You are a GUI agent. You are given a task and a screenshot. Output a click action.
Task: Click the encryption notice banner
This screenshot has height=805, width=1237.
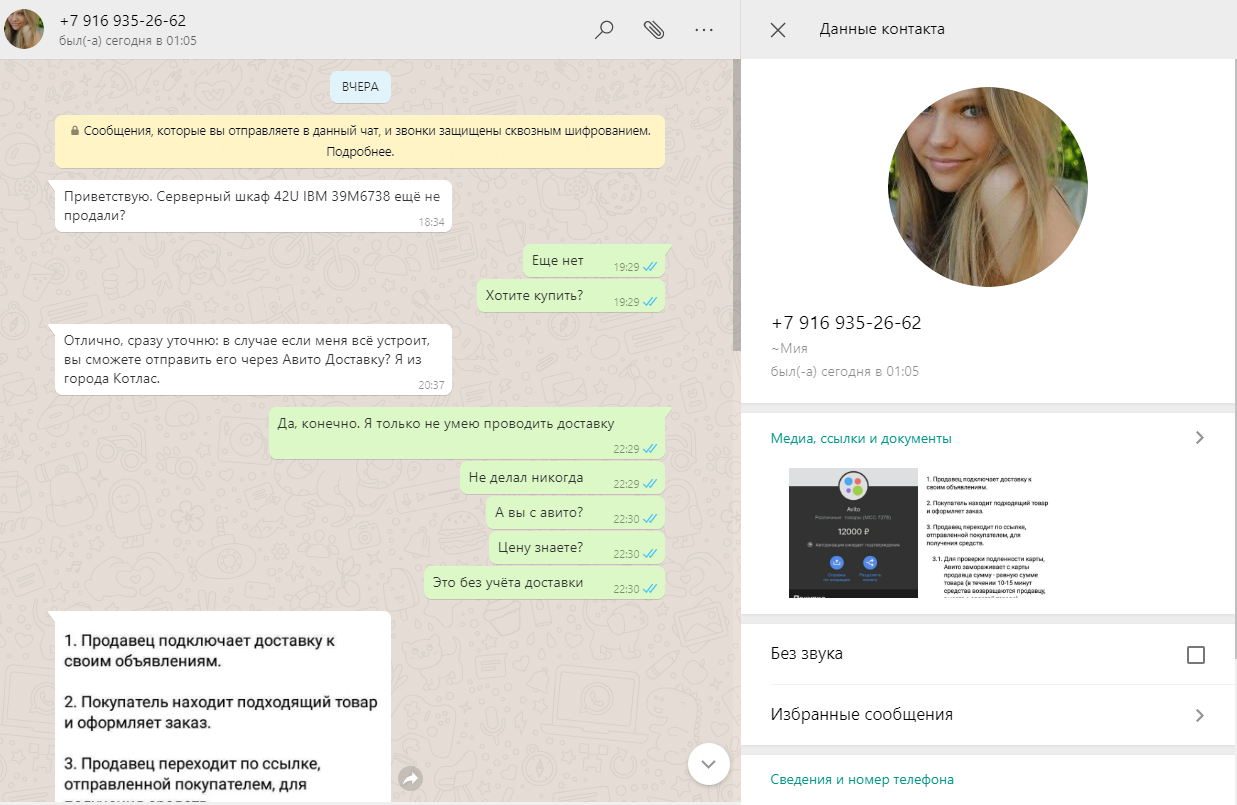point(360,141)
